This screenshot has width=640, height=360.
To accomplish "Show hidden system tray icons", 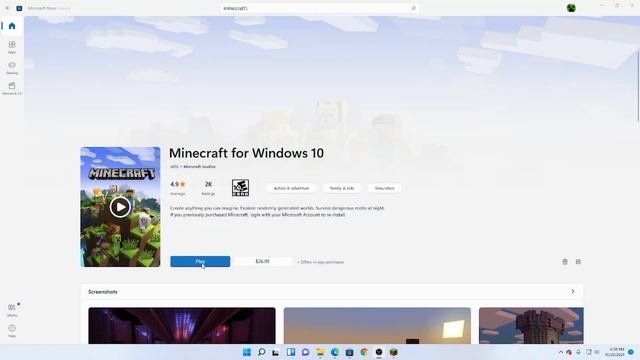I will [x=560, y=352].
